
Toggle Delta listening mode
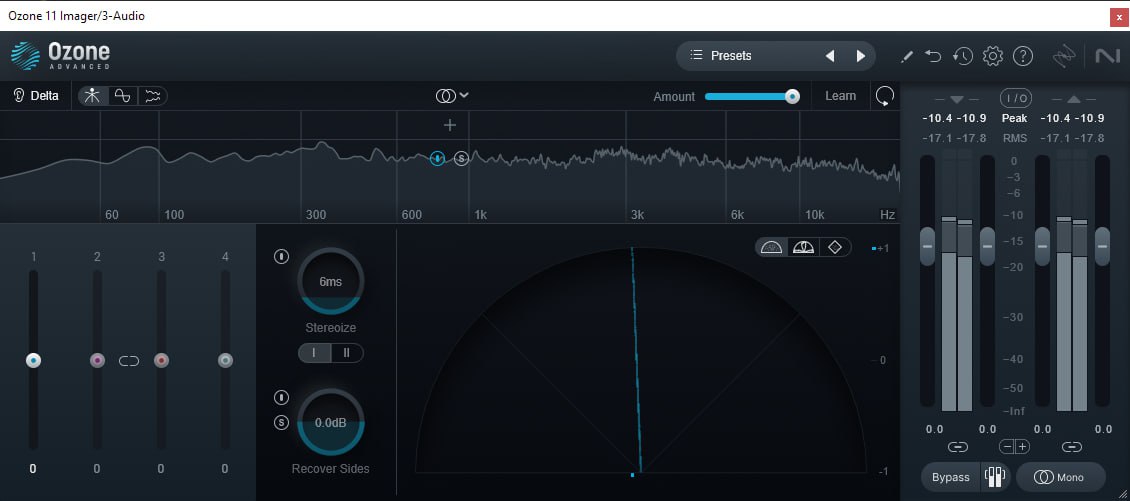35,96
